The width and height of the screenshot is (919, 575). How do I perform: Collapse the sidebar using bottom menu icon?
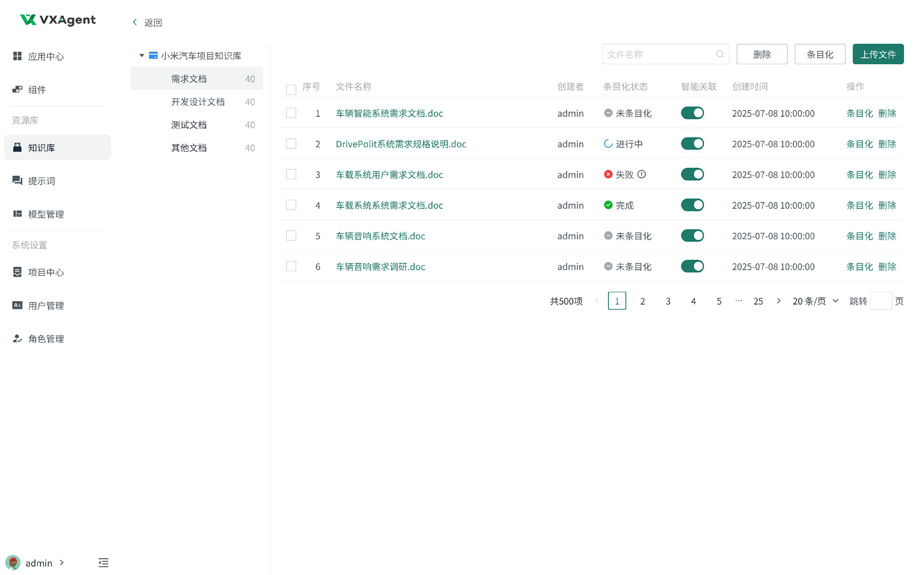click(103, 563)
